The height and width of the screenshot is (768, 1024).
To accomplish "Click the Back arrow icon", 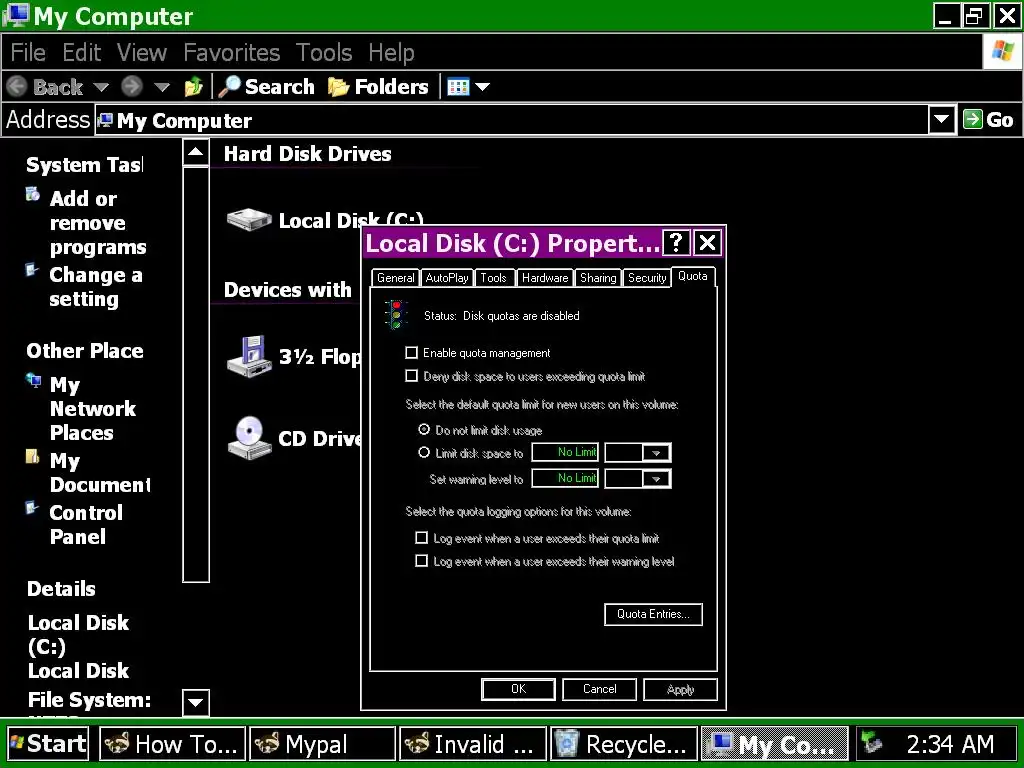I will [17, 86].
